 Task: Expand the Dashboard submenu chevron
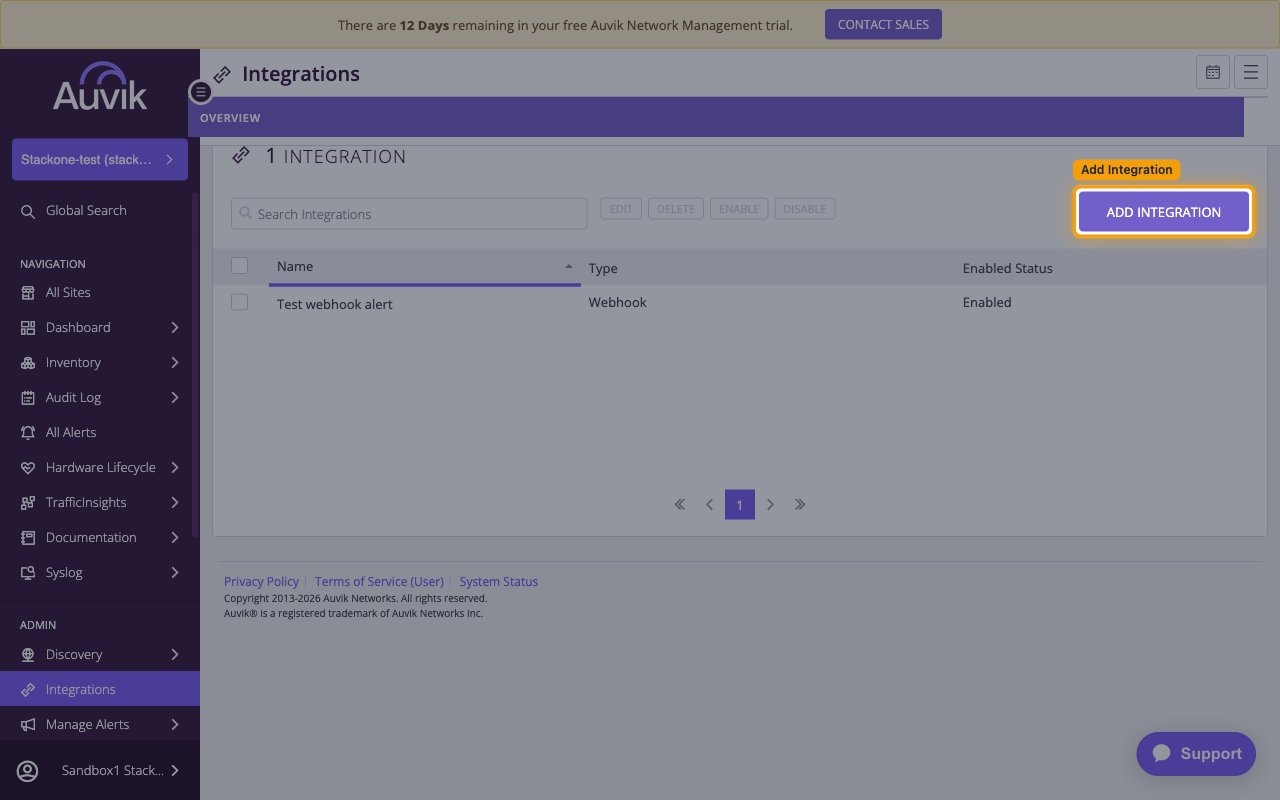click(175, 328)
